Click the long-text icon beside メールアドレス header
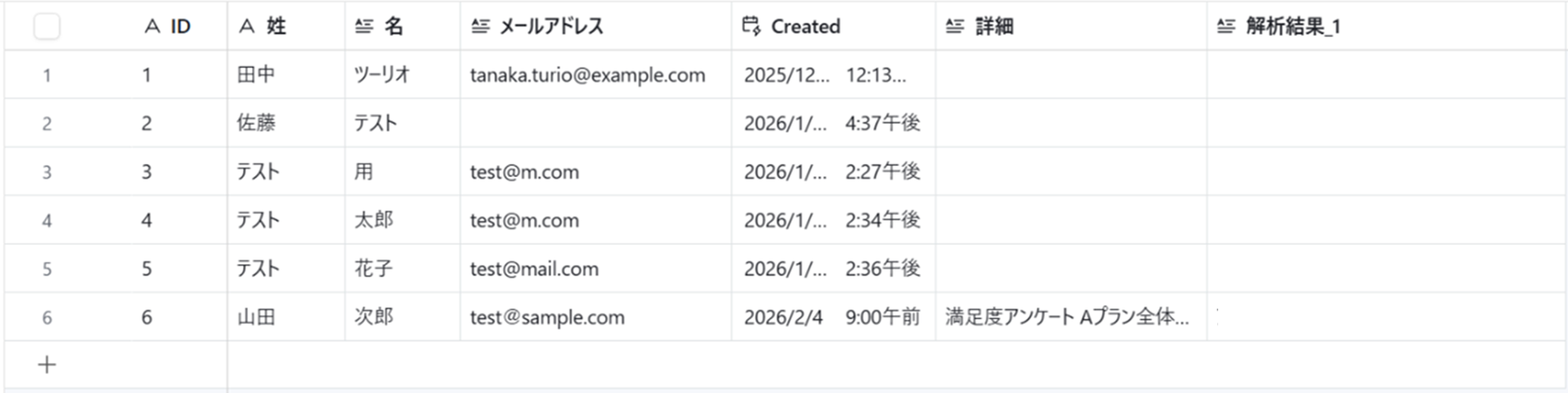Image resolution: width=1568 pixels, height=393 pixels. pos(480,27)
